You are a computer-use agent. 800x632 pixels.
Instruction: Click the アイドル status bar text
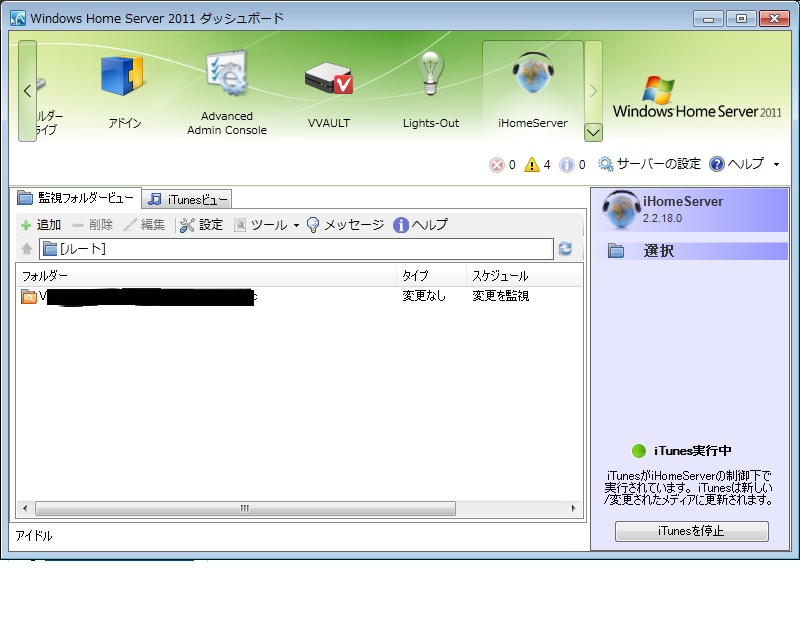(x=34, y=536)
